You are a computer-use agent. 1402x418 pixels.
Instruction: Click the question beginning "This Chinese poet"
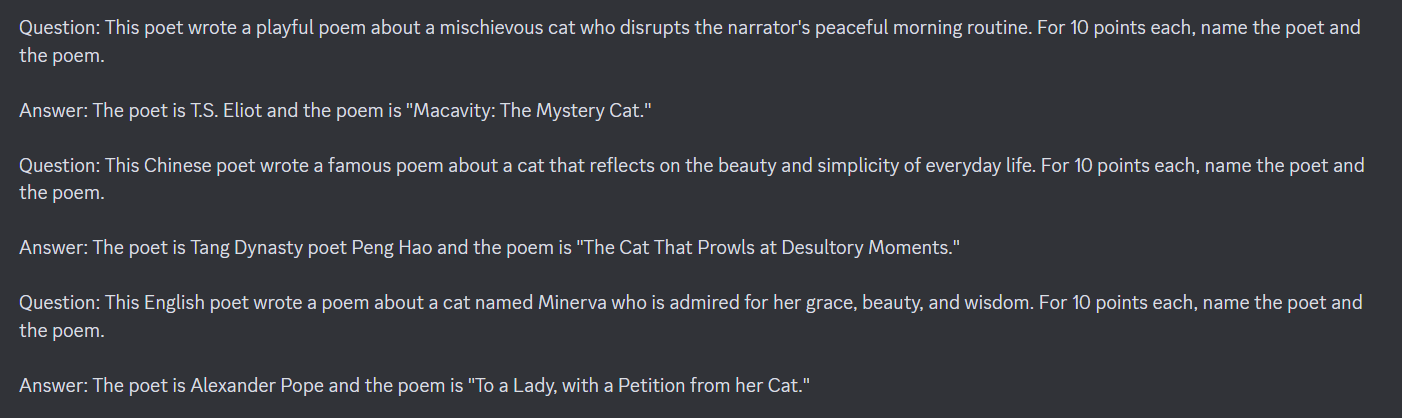pos(692,179)
